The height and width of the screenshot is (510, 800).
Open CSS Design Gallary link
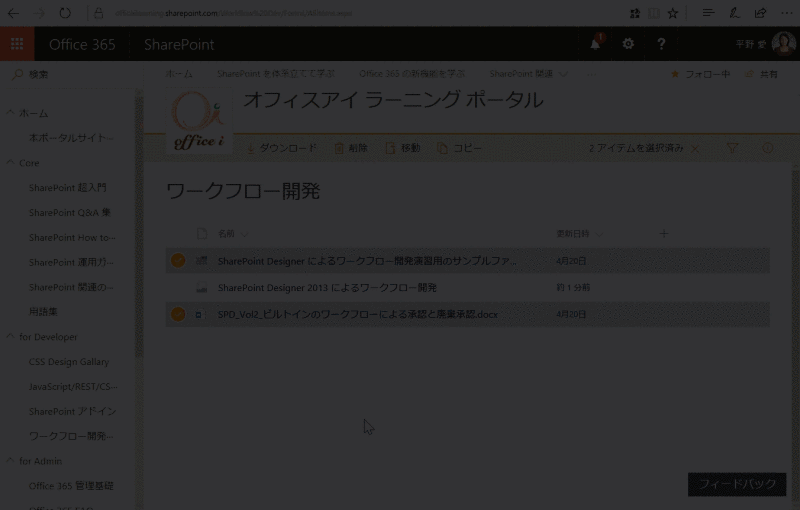point(69,362)
